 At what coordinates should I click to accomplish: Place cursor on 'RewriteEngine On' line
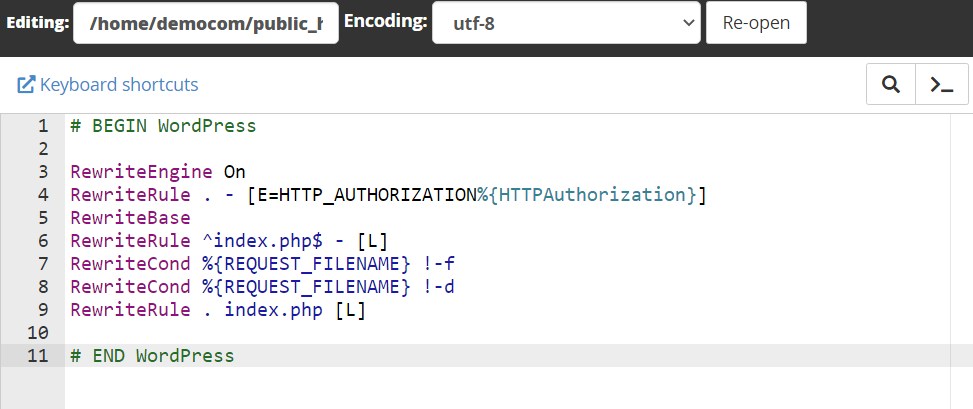(158, 172)
